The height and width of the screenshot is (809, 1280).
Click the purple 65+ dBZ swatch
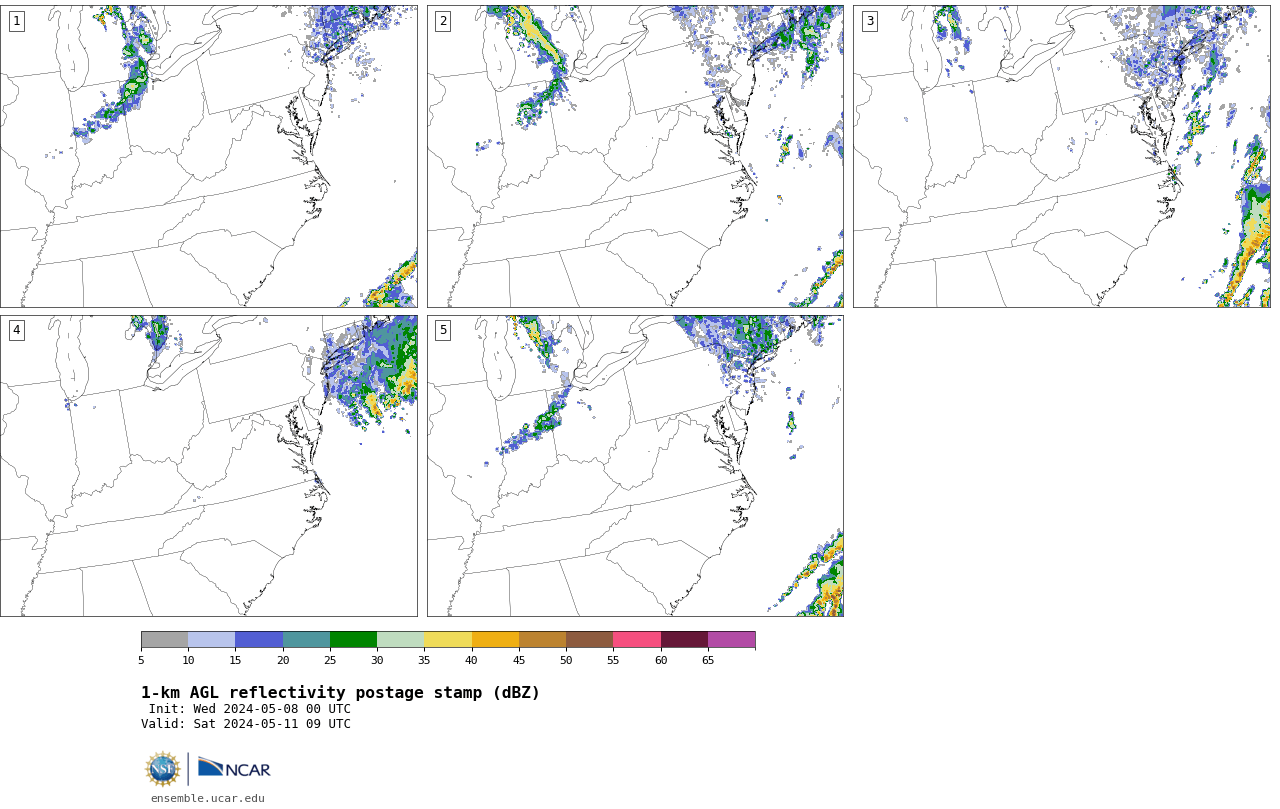coord(731,640)
